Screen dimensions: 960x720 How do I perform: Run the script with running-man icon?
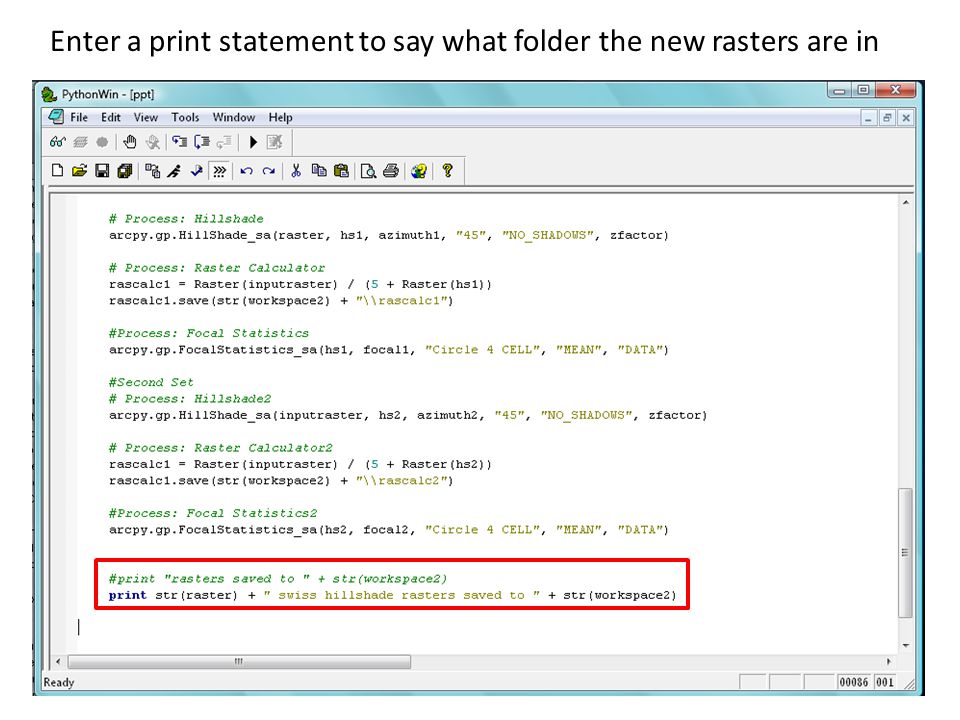click(174, 171)
